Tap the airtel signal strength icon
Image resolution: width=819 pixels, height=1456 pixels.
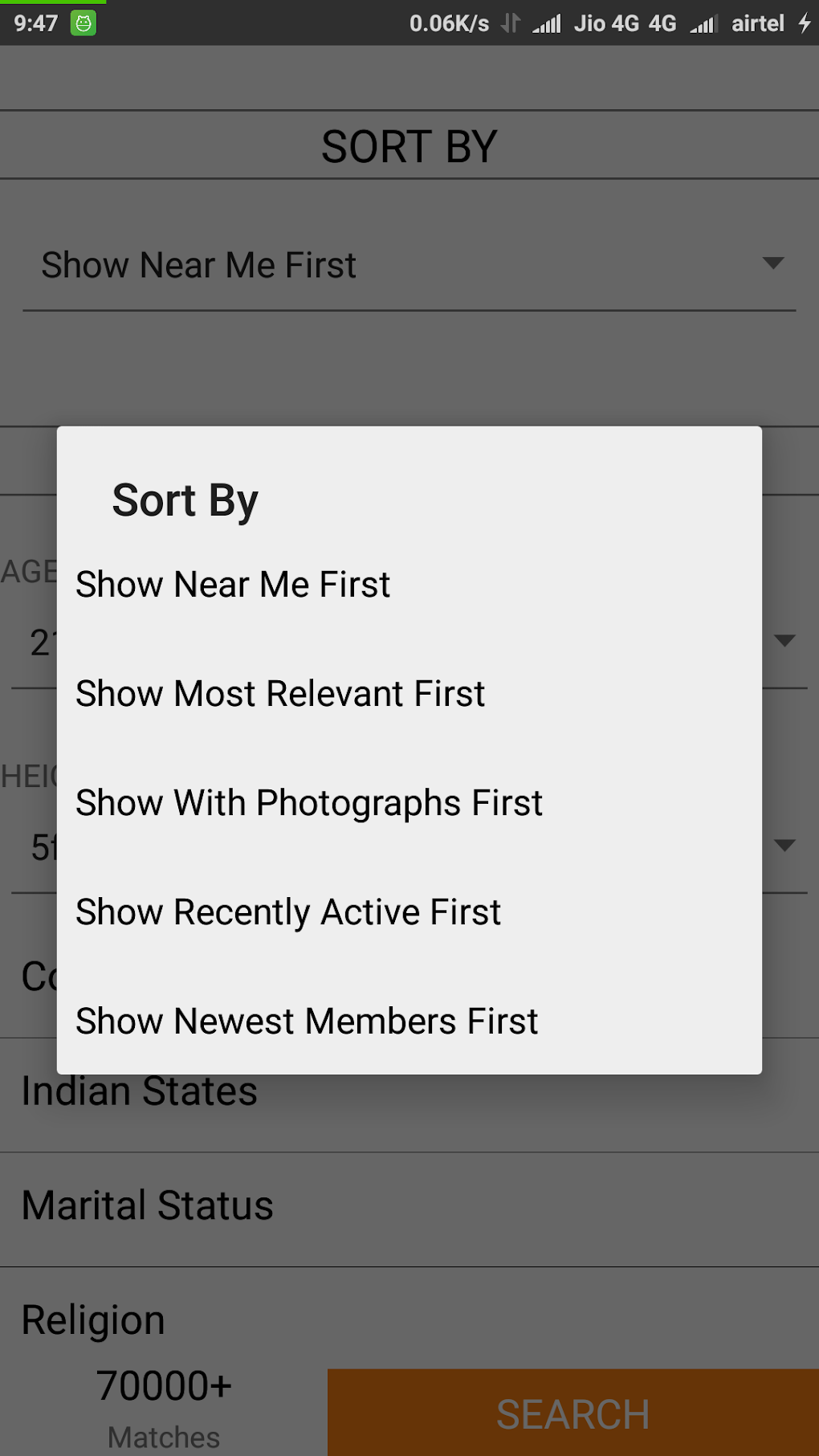(x=703, y=24)
